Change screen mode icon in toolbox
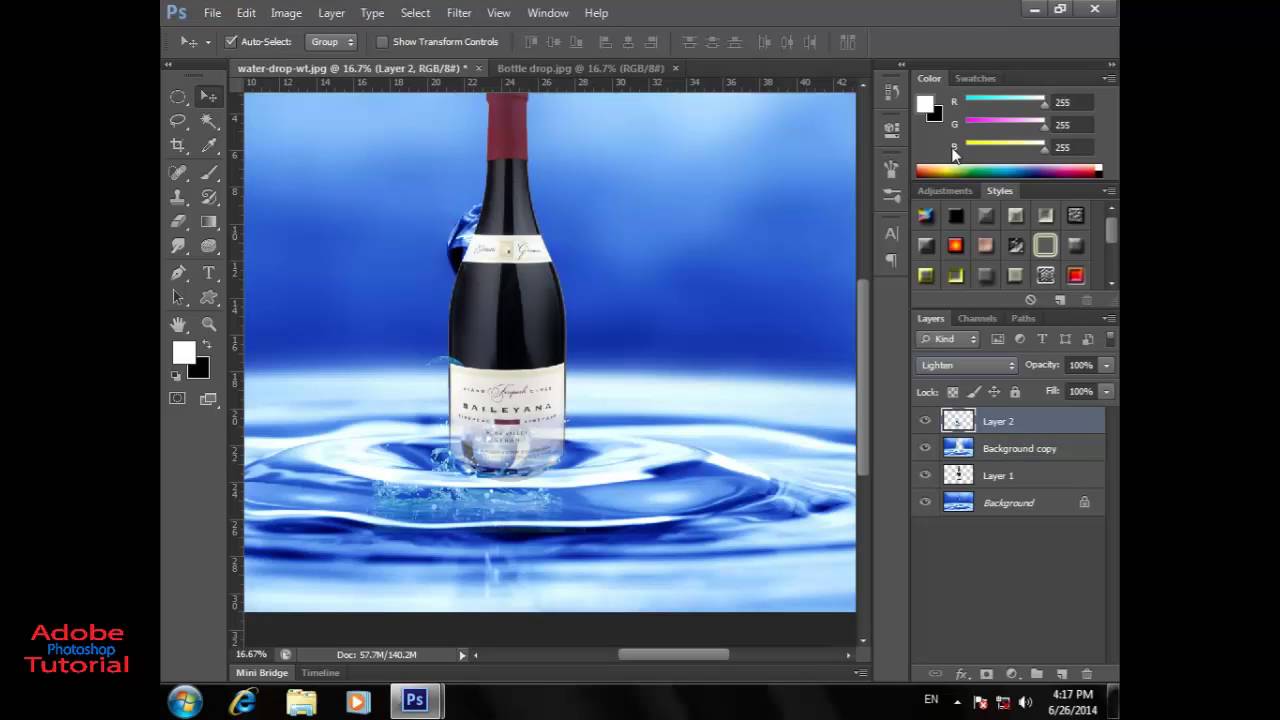Image resolution: width=1280 pixels, height=720 pixels. point(209,399)
